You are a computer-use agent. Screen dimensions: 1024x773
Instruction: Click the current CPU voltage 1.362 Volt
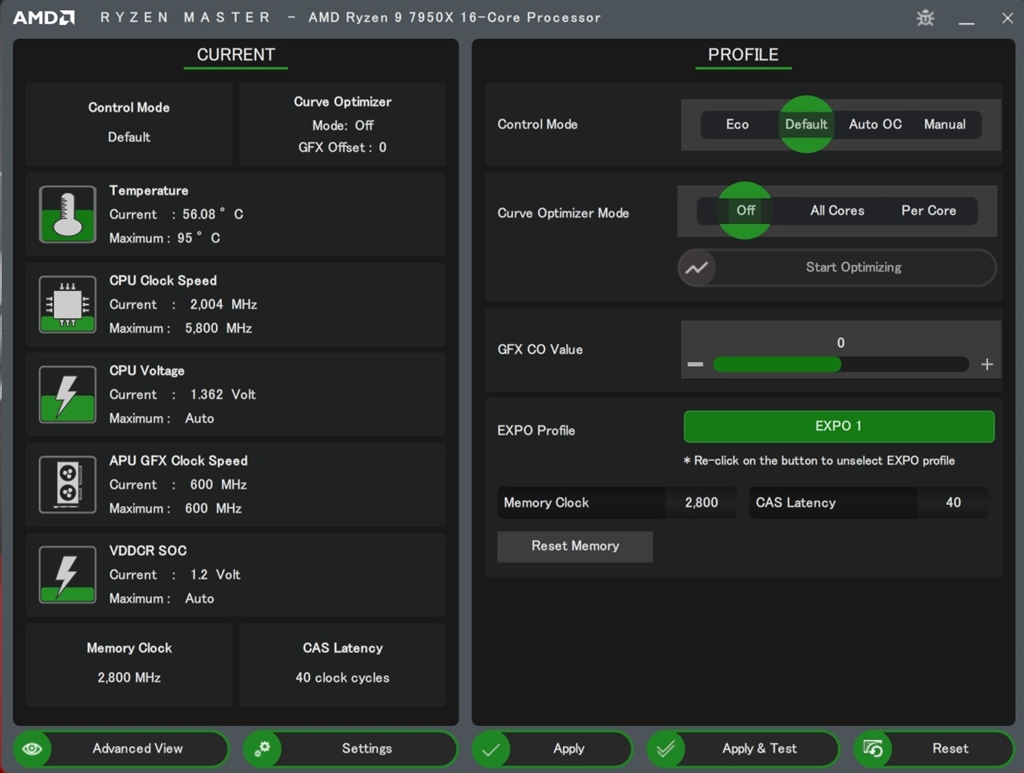coord(223,395)
